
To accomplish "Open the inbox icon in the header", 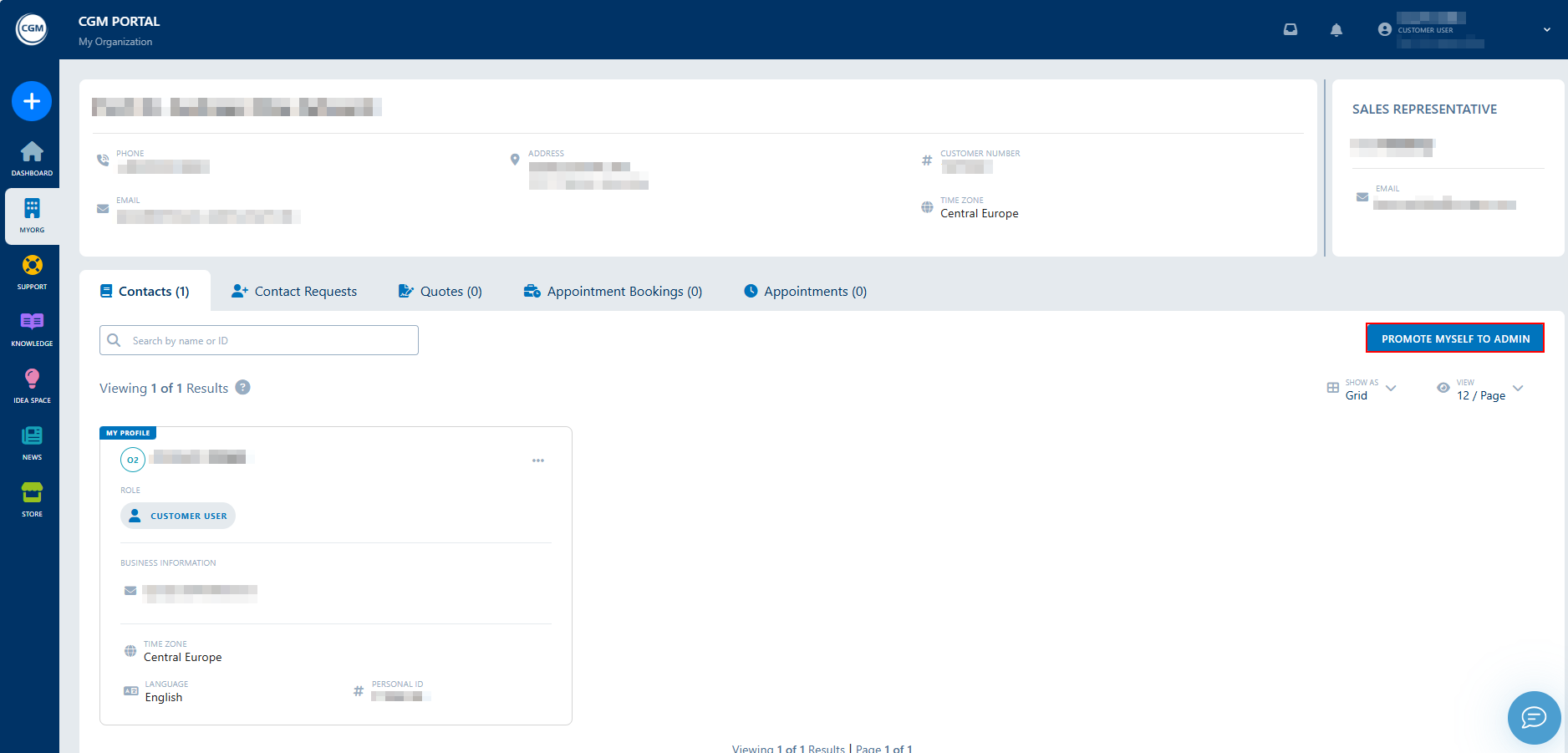I will pyautogui.click(x=1291, y=29).
